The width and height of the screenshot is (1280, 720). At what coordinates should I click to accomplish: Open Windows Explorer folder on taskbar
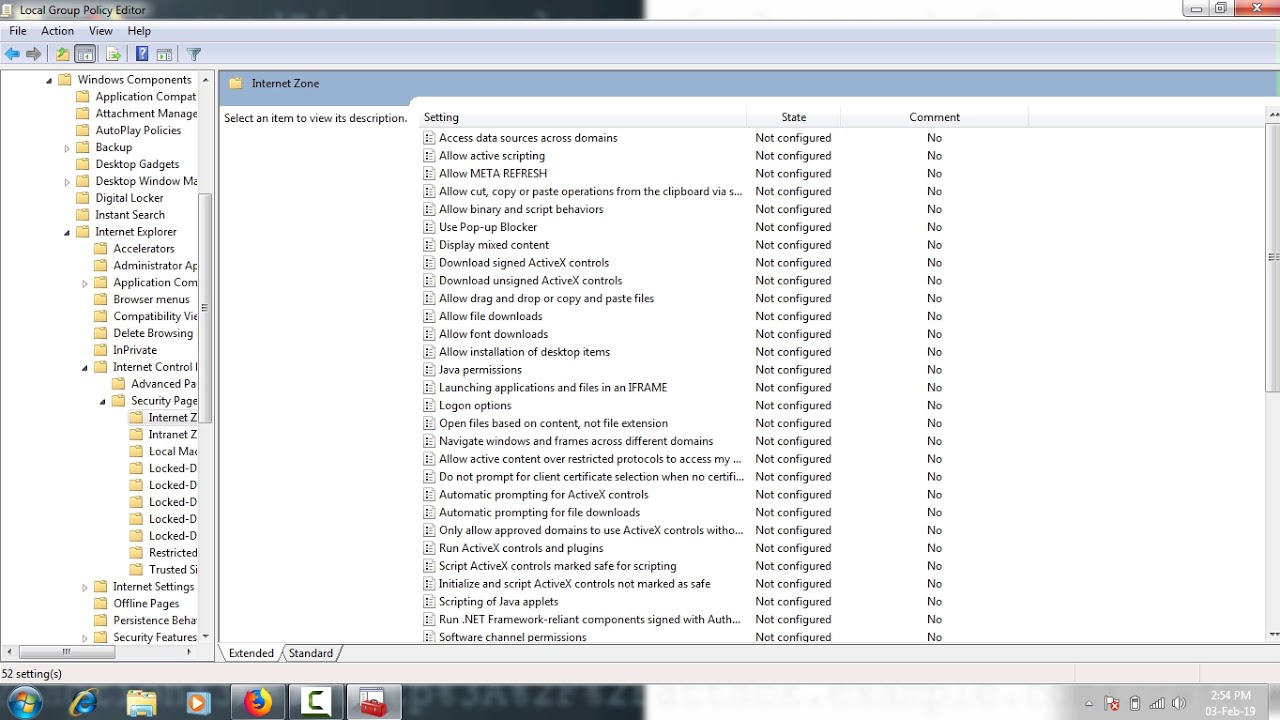point(142,703)
